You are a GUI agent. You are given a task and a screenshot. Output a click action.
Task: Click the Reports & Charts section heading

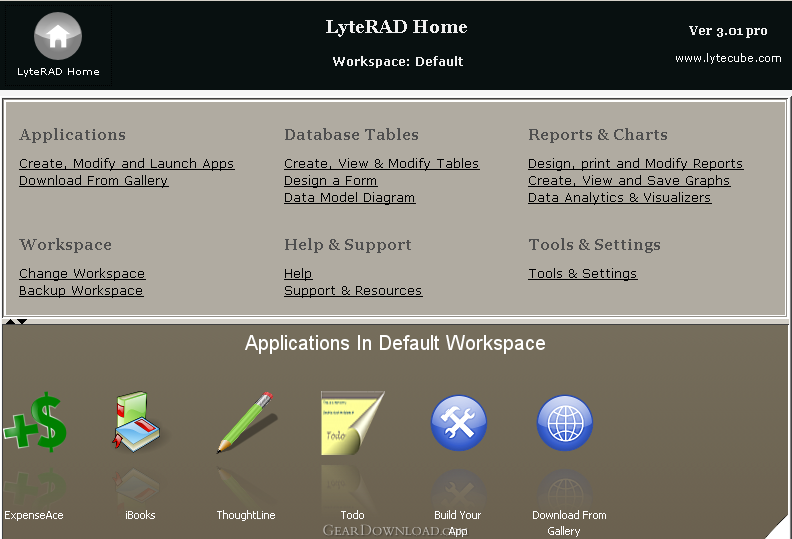(598, 134)
